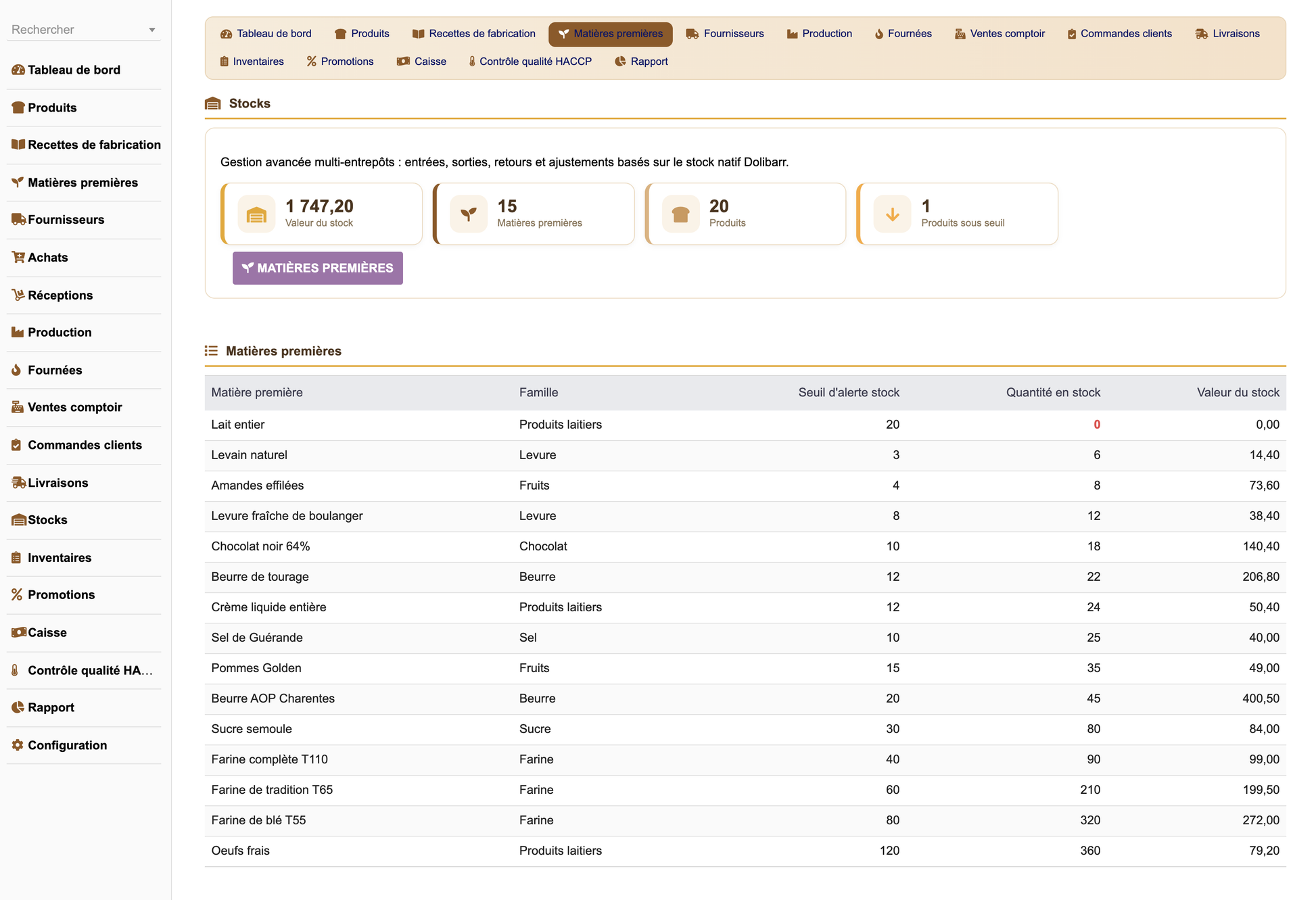The image size is (1316, 900).
Task: Go to Fournisseurs top tab
Action: point(725,34)
